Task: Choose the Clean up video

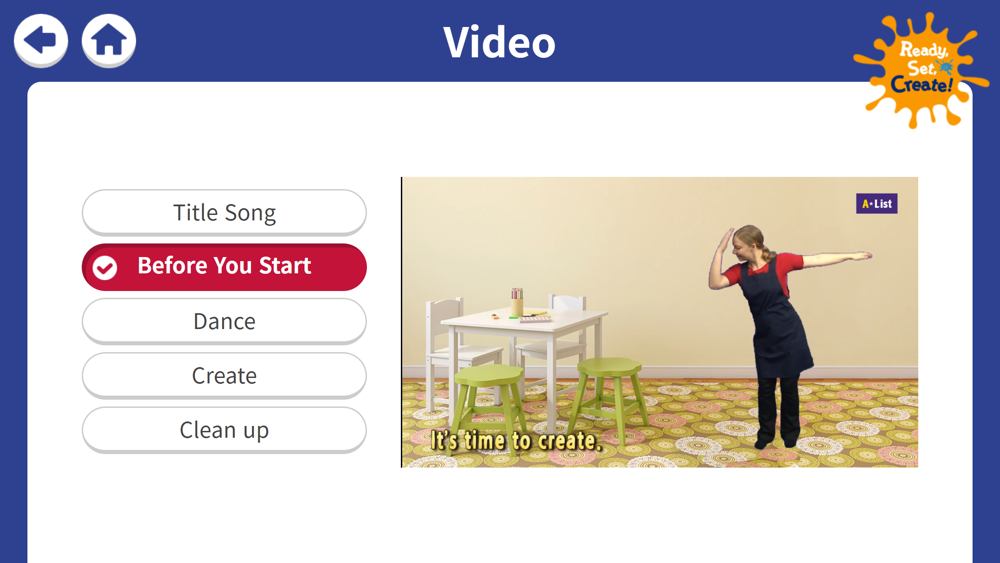Action: [224, 430]
